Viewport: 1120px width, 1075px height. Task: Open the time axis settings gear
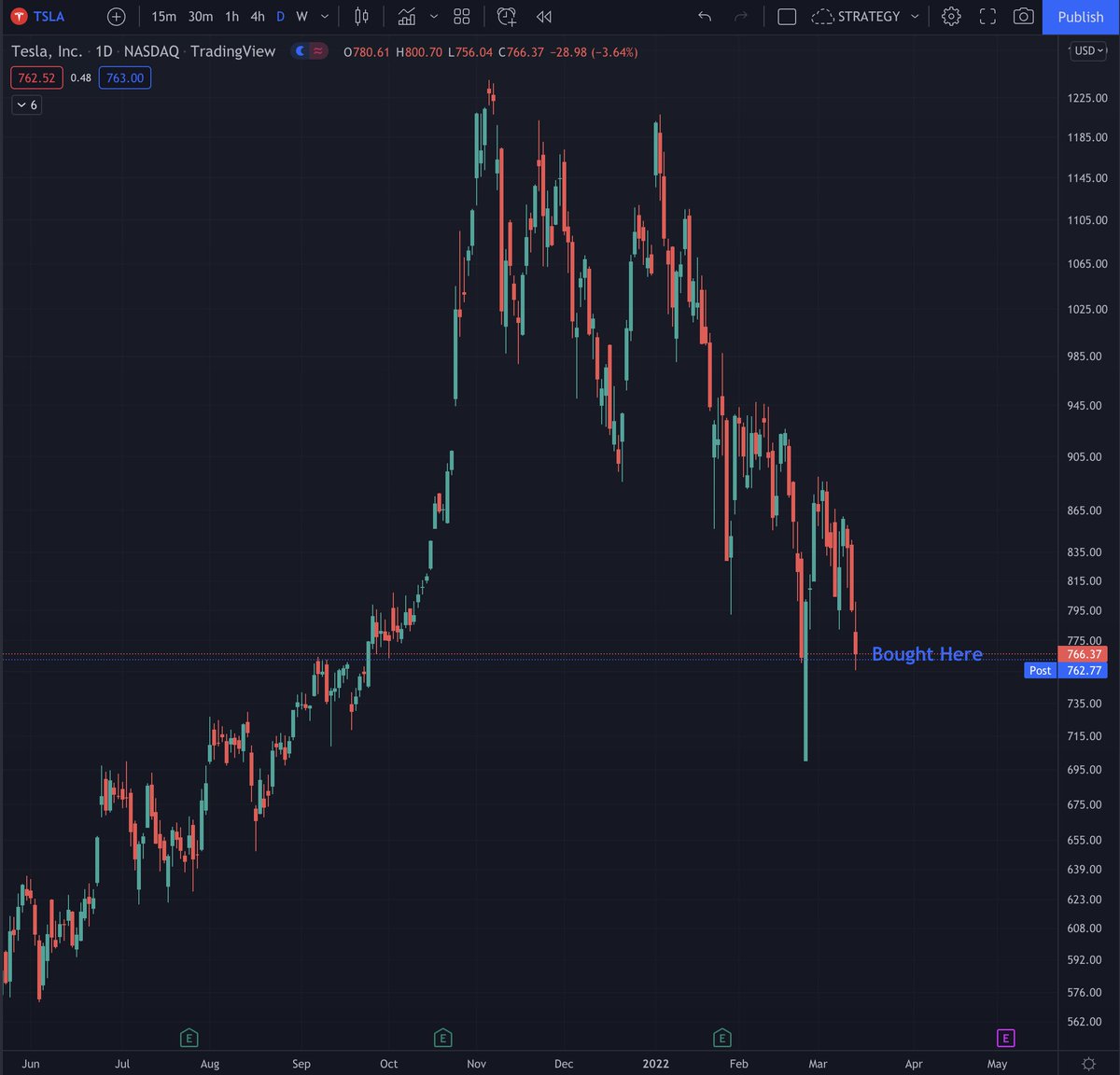coord(1088,1064)
